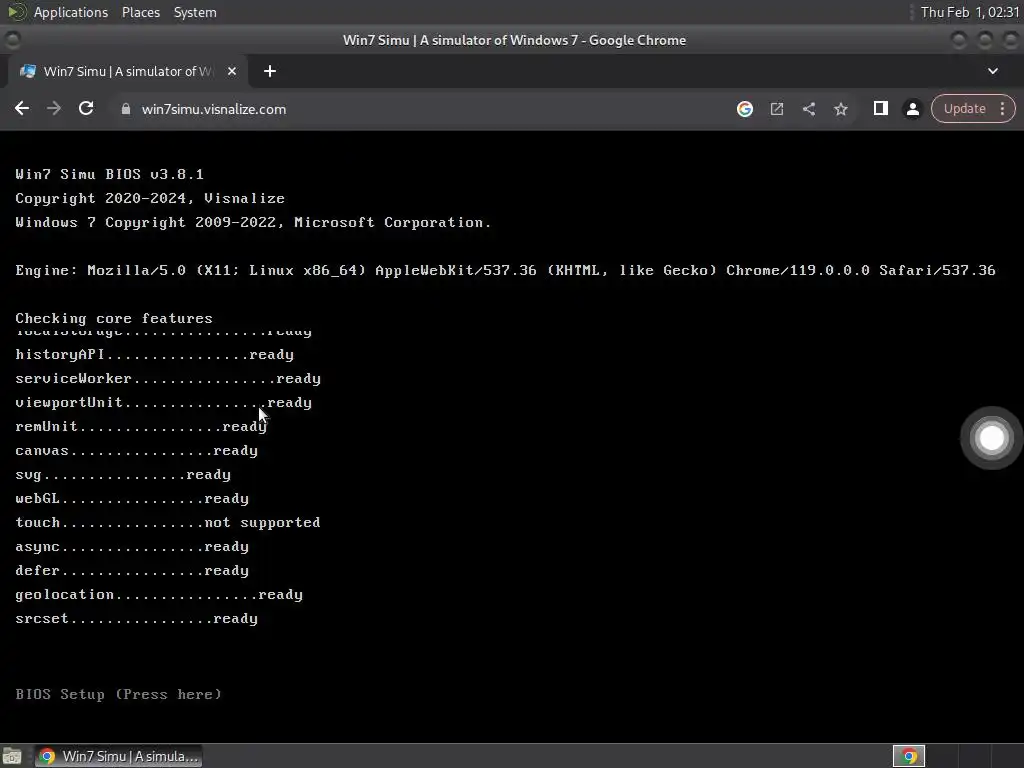Click the 'webGL' ready line
The width and height of the screenshot is (1024, 768).
click(132, 499)
